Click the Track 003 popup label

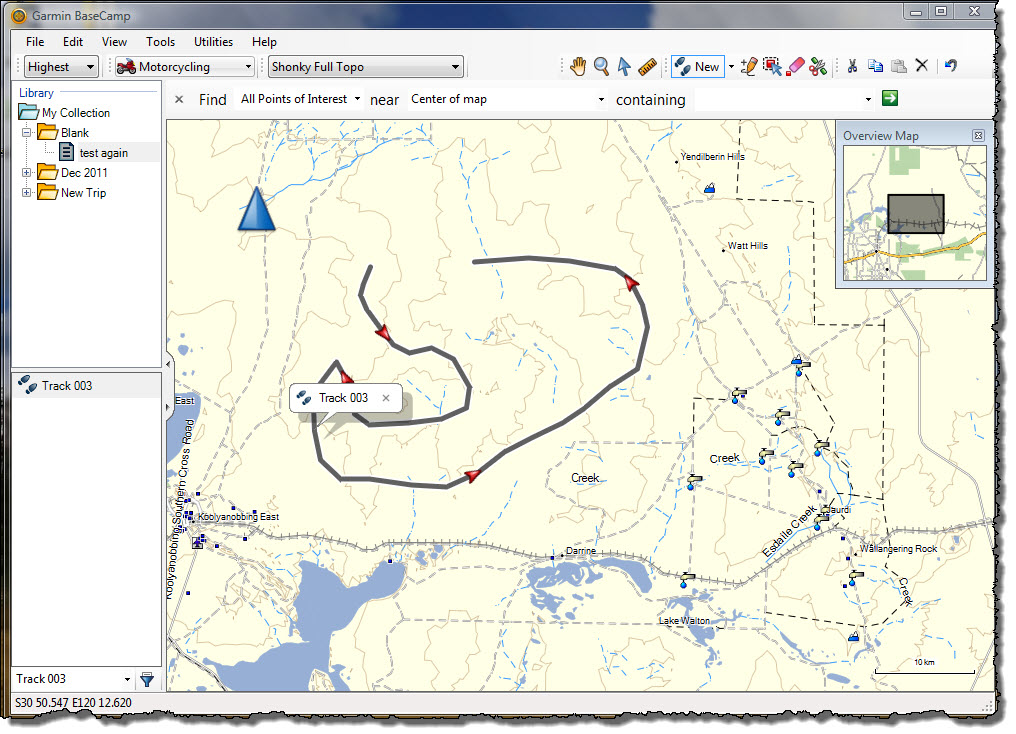coord(343,398)
